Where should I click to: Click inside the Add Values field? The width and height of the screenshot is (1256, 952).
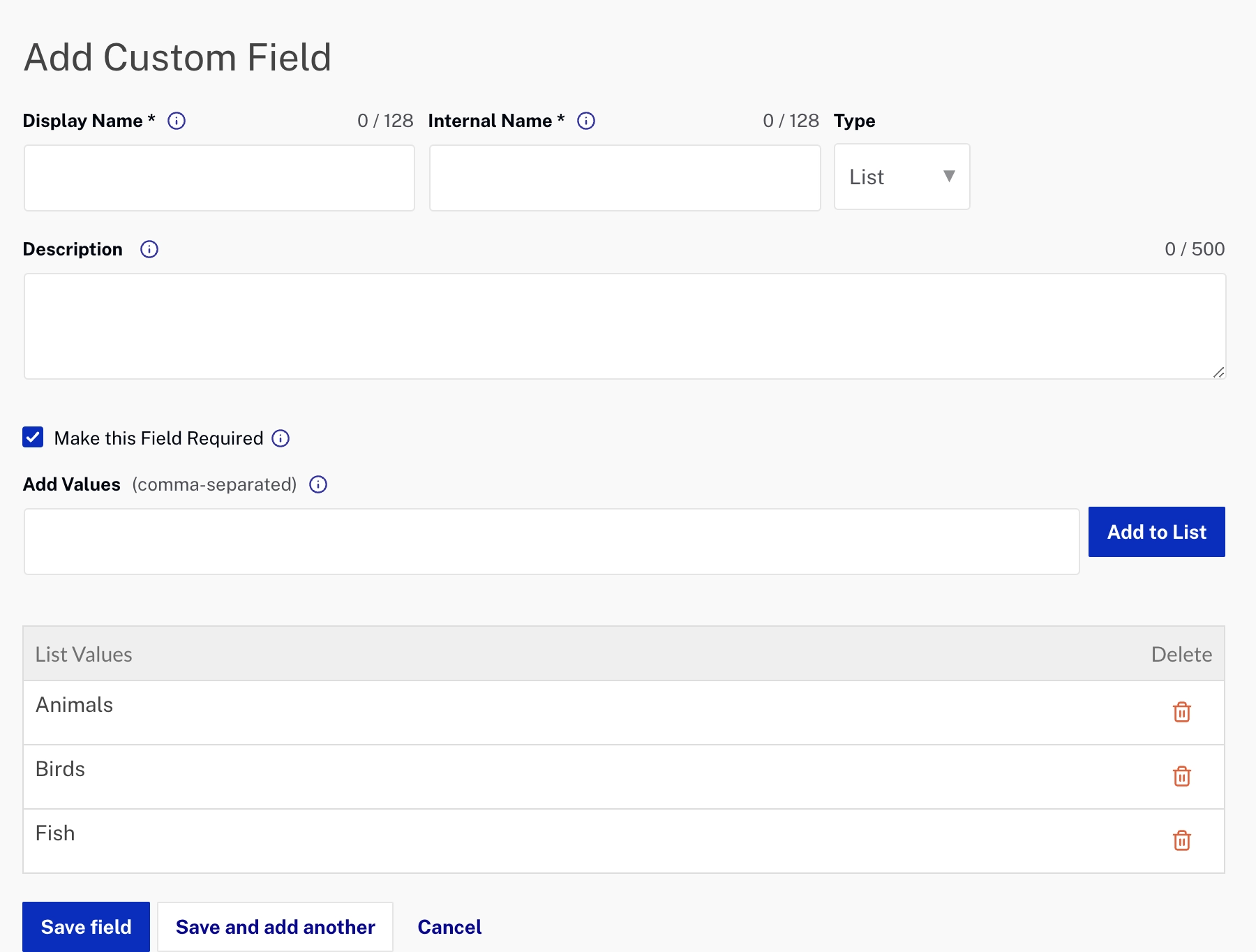[551, 541]
